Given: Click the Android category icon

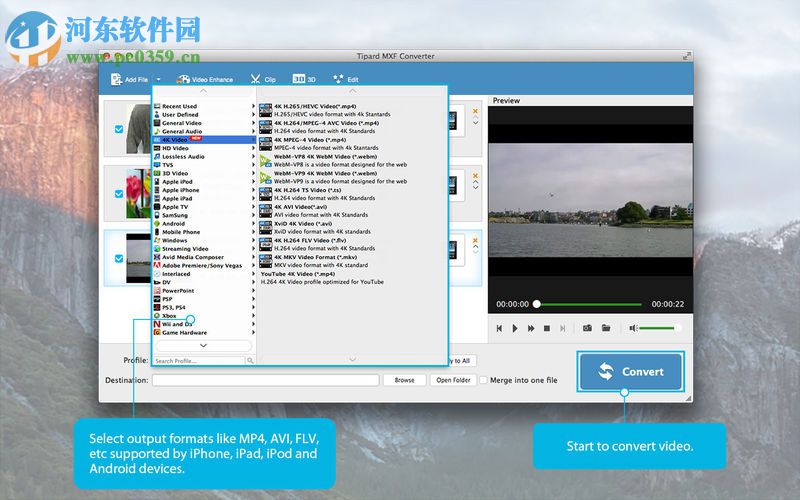Looking at the screenshot, I should [157, 223].
